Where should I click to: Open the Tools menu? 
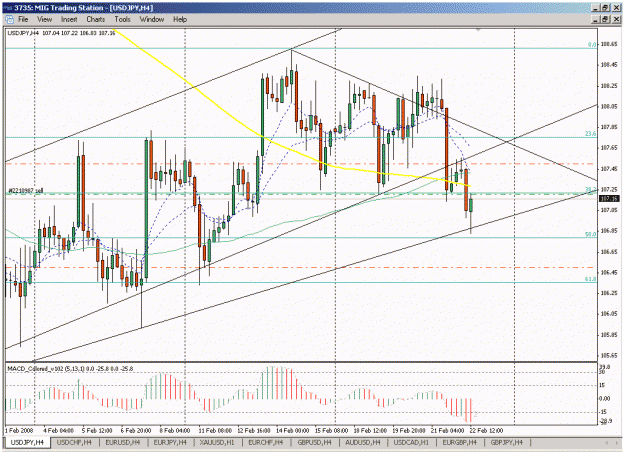(x=122, y=19)
